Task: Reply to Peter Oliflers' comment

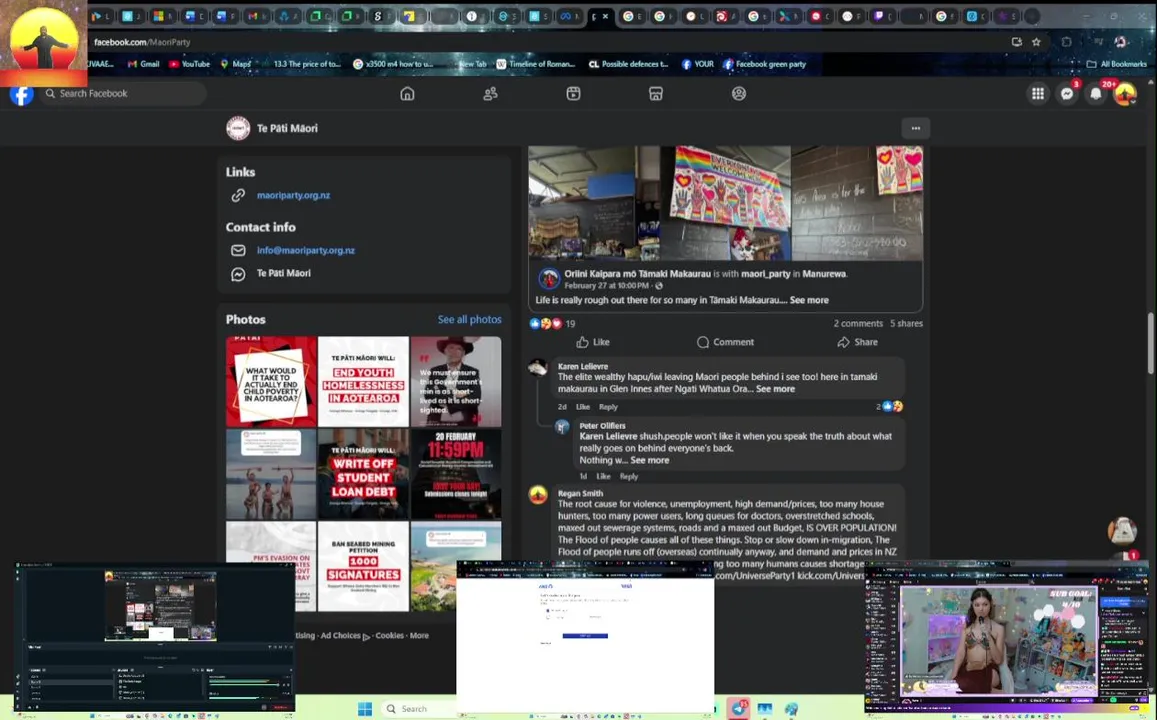Action: coord(629,477)
